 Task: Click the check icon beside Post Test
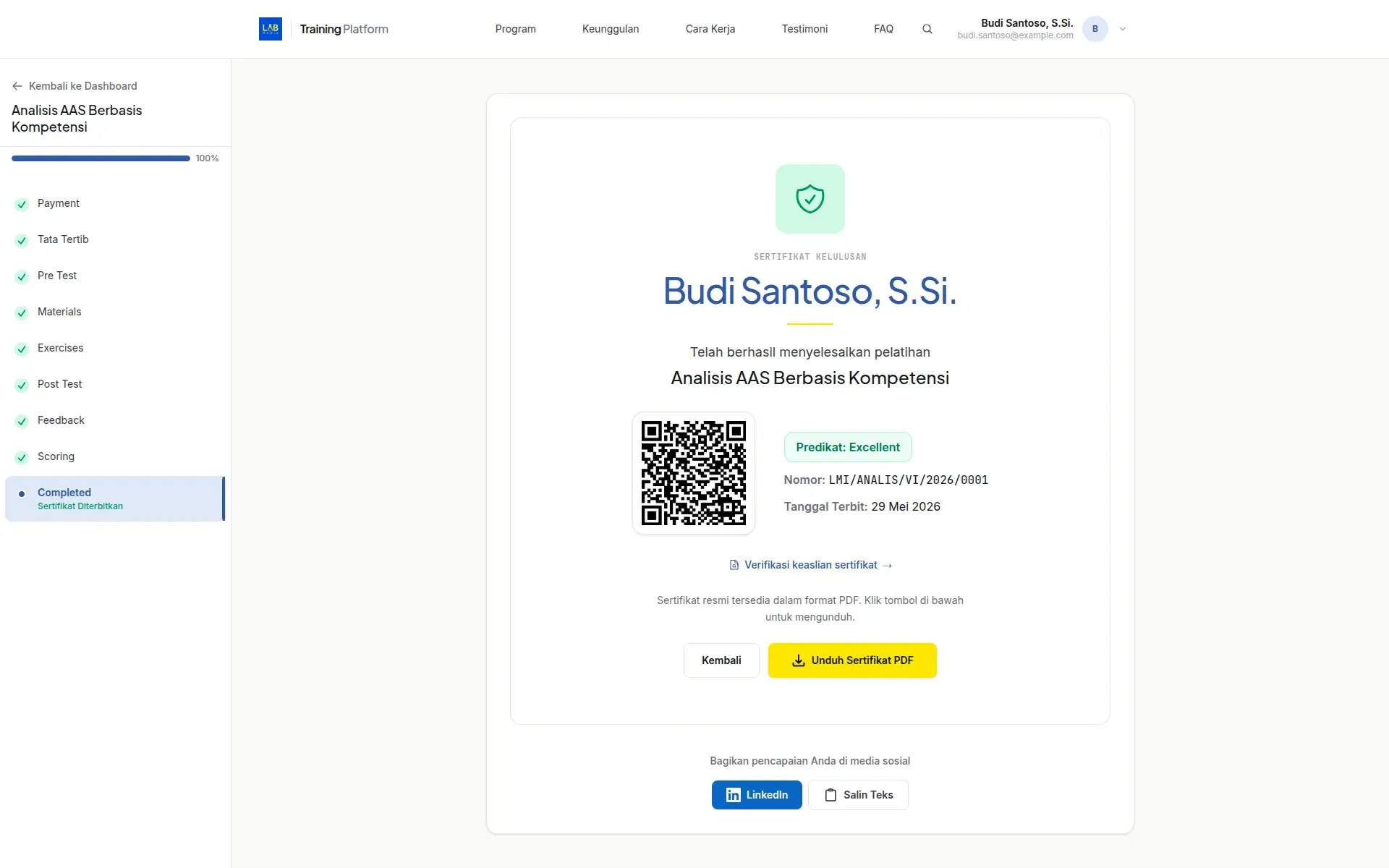[22, 385]
